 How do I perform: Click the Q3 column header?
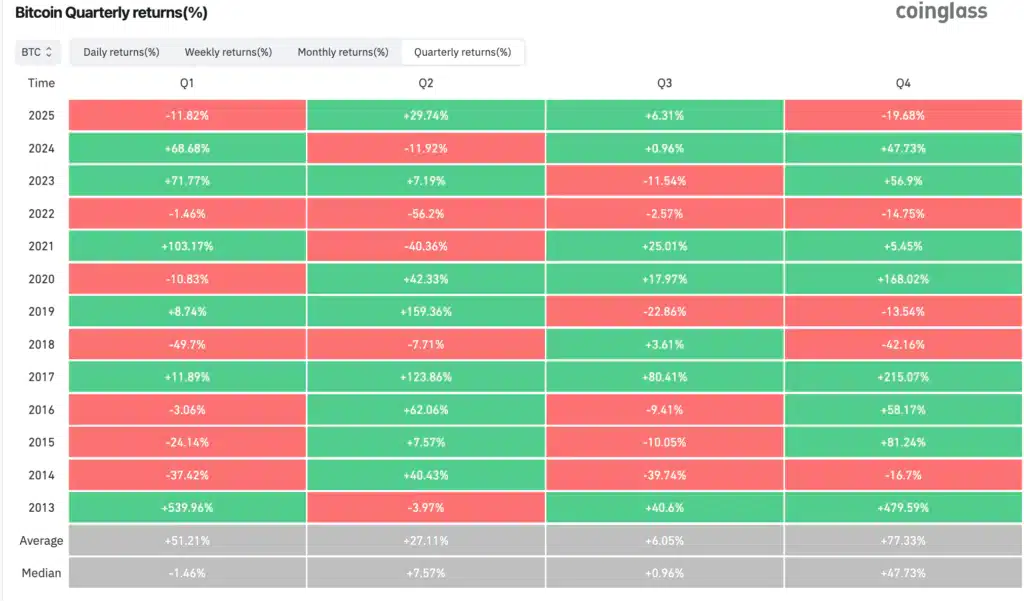tap(664, 83)
